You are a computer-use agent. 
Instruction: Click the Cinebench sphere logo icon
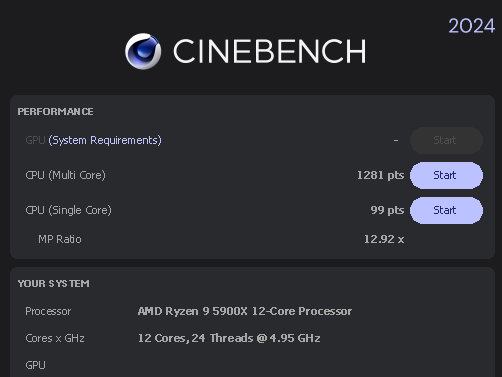[143, 51]
